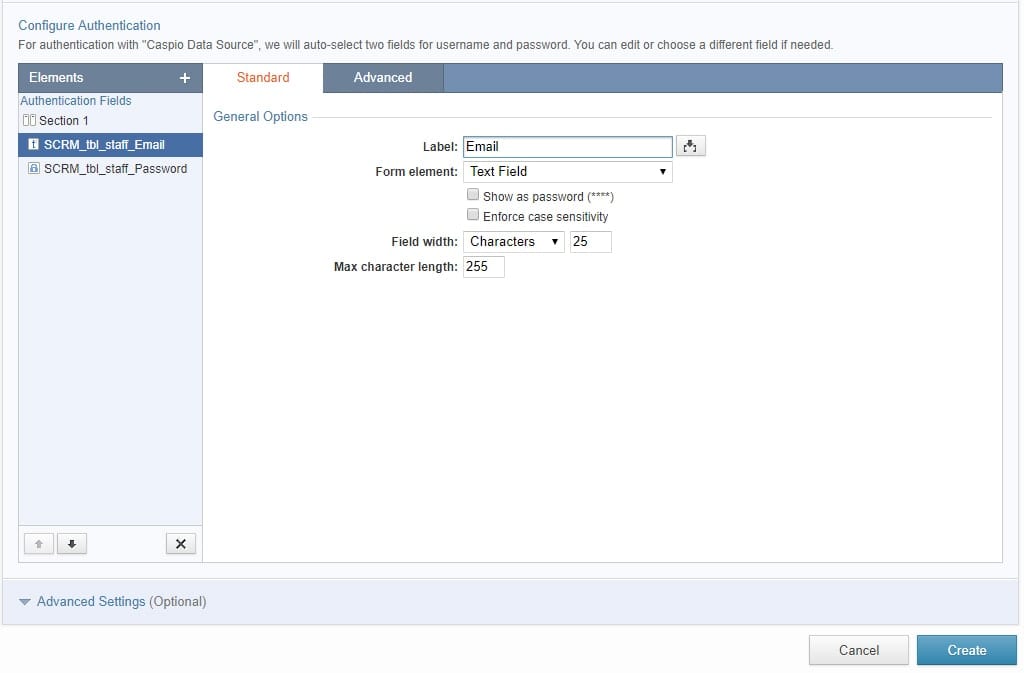Open the Field width Characters dropdown
Viewport: 1024px width, 673px height.
point(513,241)
